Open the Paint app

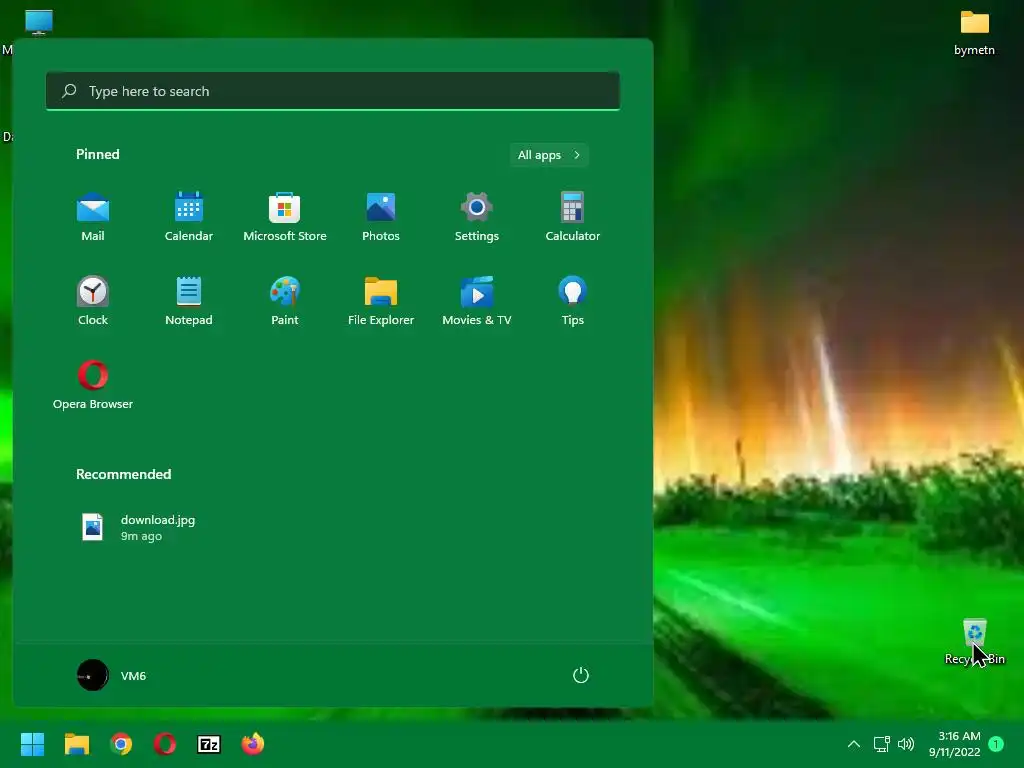click(285, 301)
